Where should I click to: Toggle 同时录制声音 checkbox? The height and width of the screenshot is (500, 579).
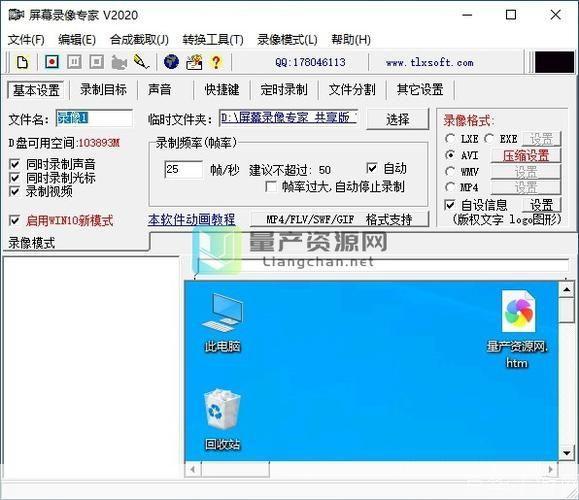click(x=14, y=164)
